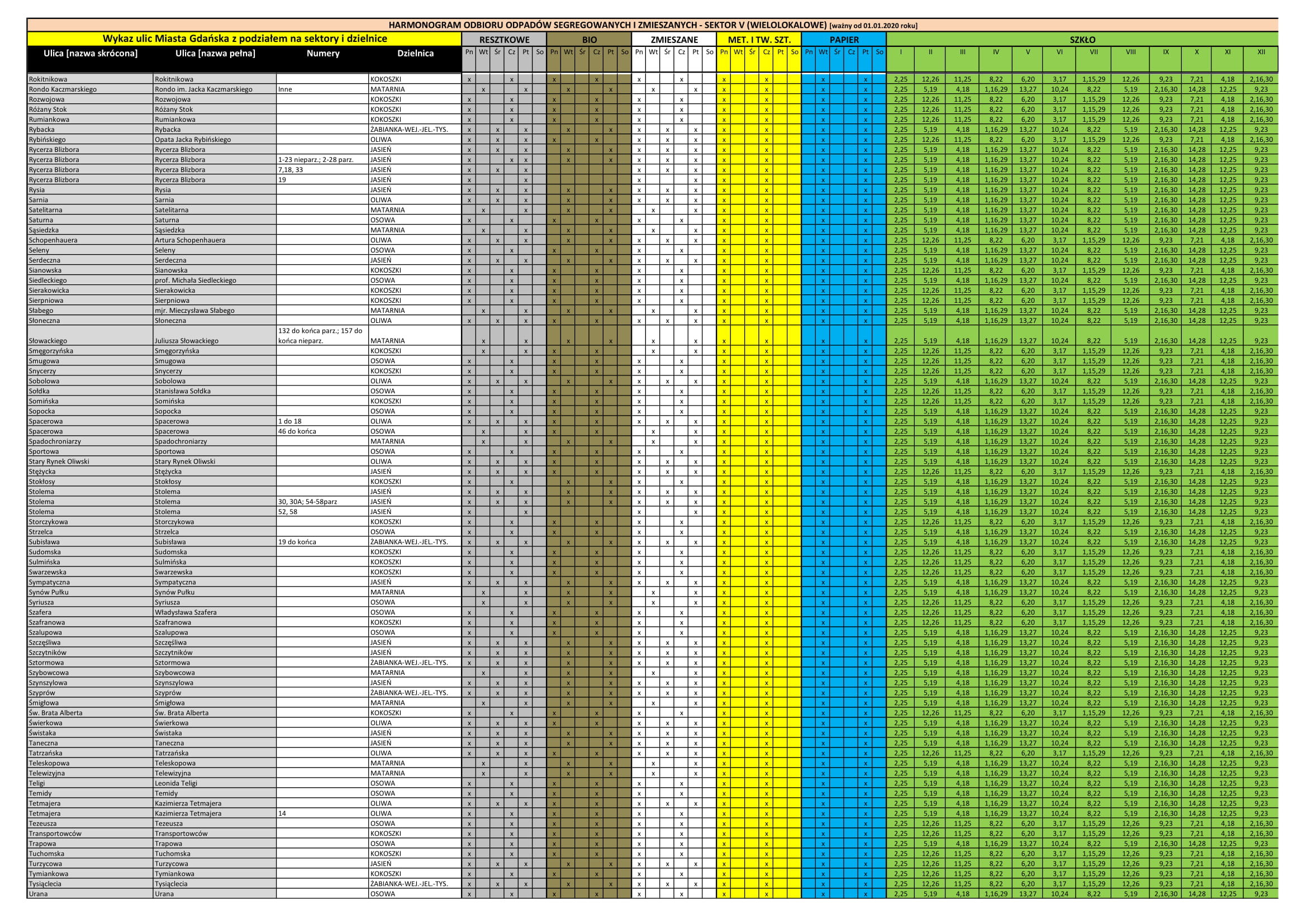Image resolution: width=1307 pixels, height=924 pixels.
Task: Click the blue PAPIER header cell
Action: pyautogui.click(x=844, y=40)
